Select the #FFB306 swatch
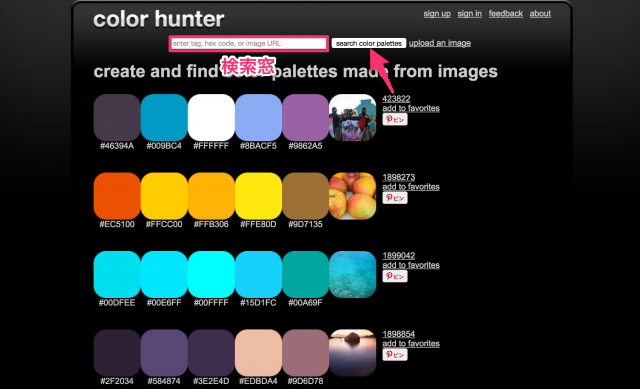Screen dimensions: 640x389 (x=211, y=196)
